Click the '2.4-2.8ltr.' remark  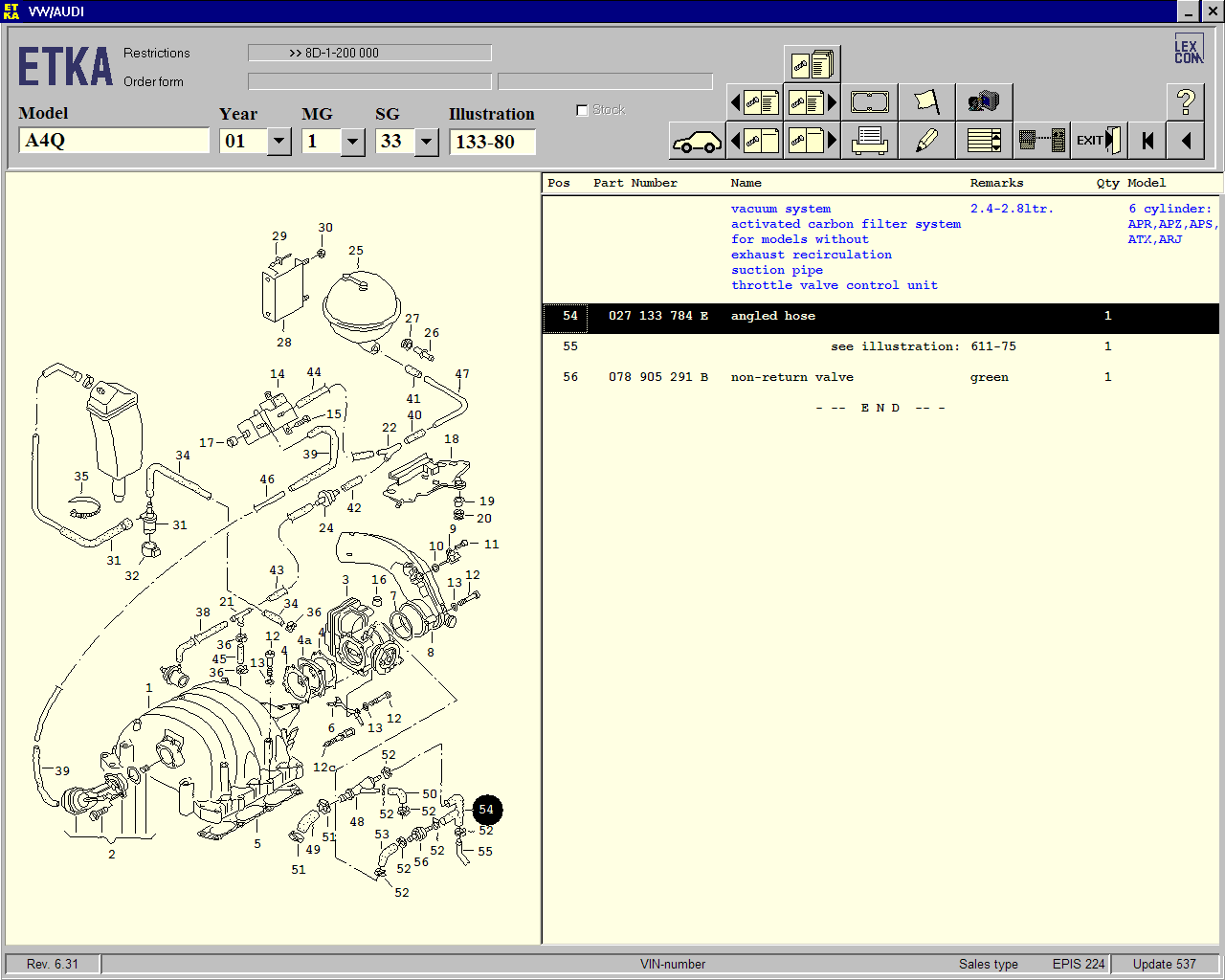click(x=1012, y=209)
